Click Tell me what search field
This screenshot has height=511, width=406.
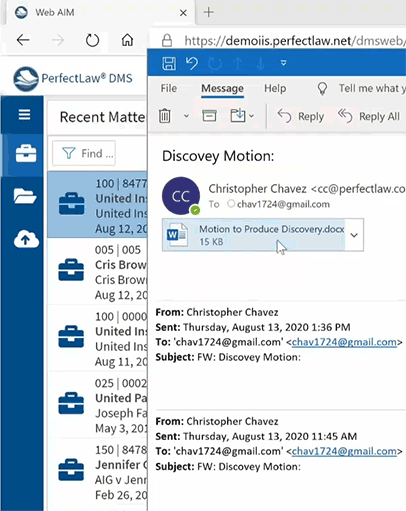click(x=372, y=88)
